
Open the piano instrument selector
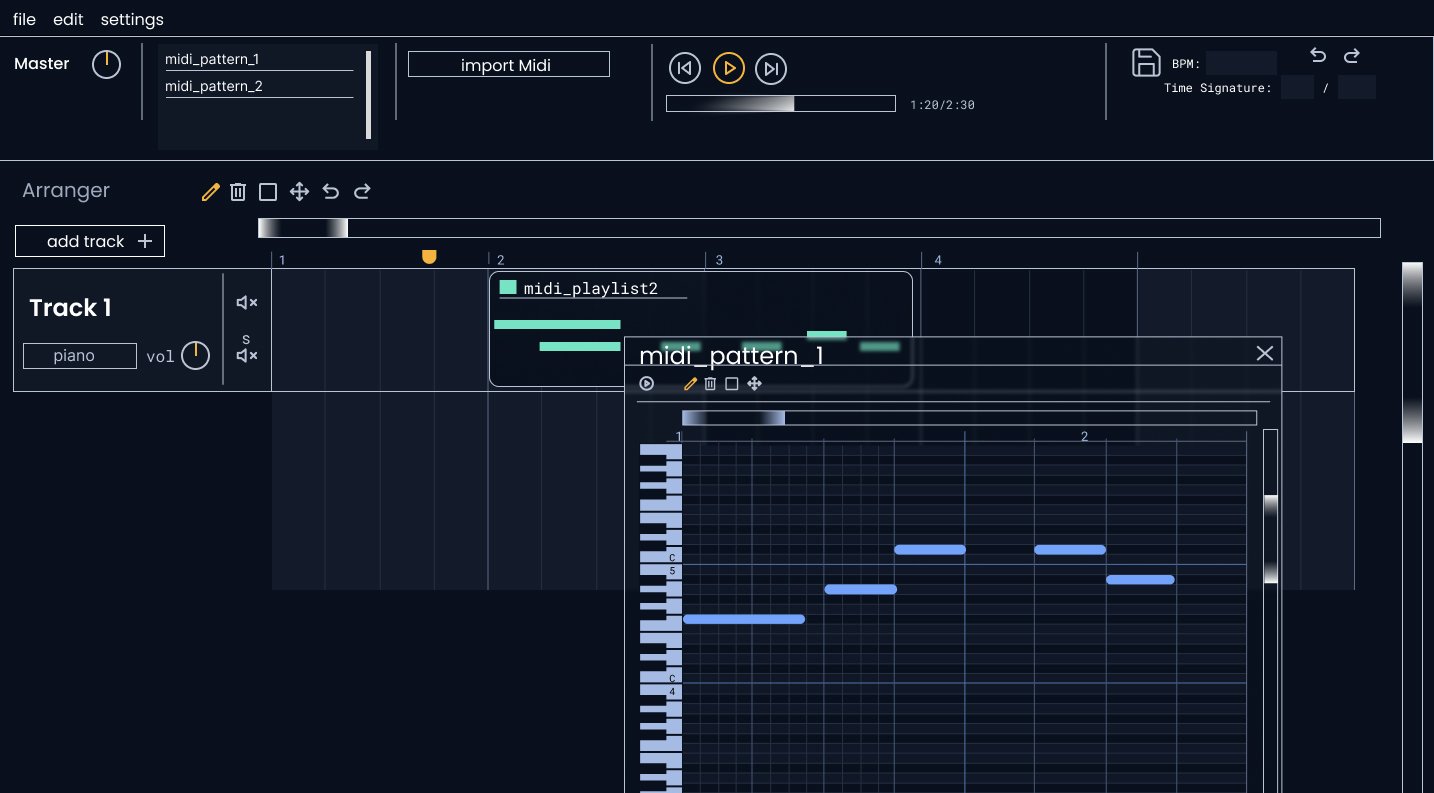pos(80,356)
